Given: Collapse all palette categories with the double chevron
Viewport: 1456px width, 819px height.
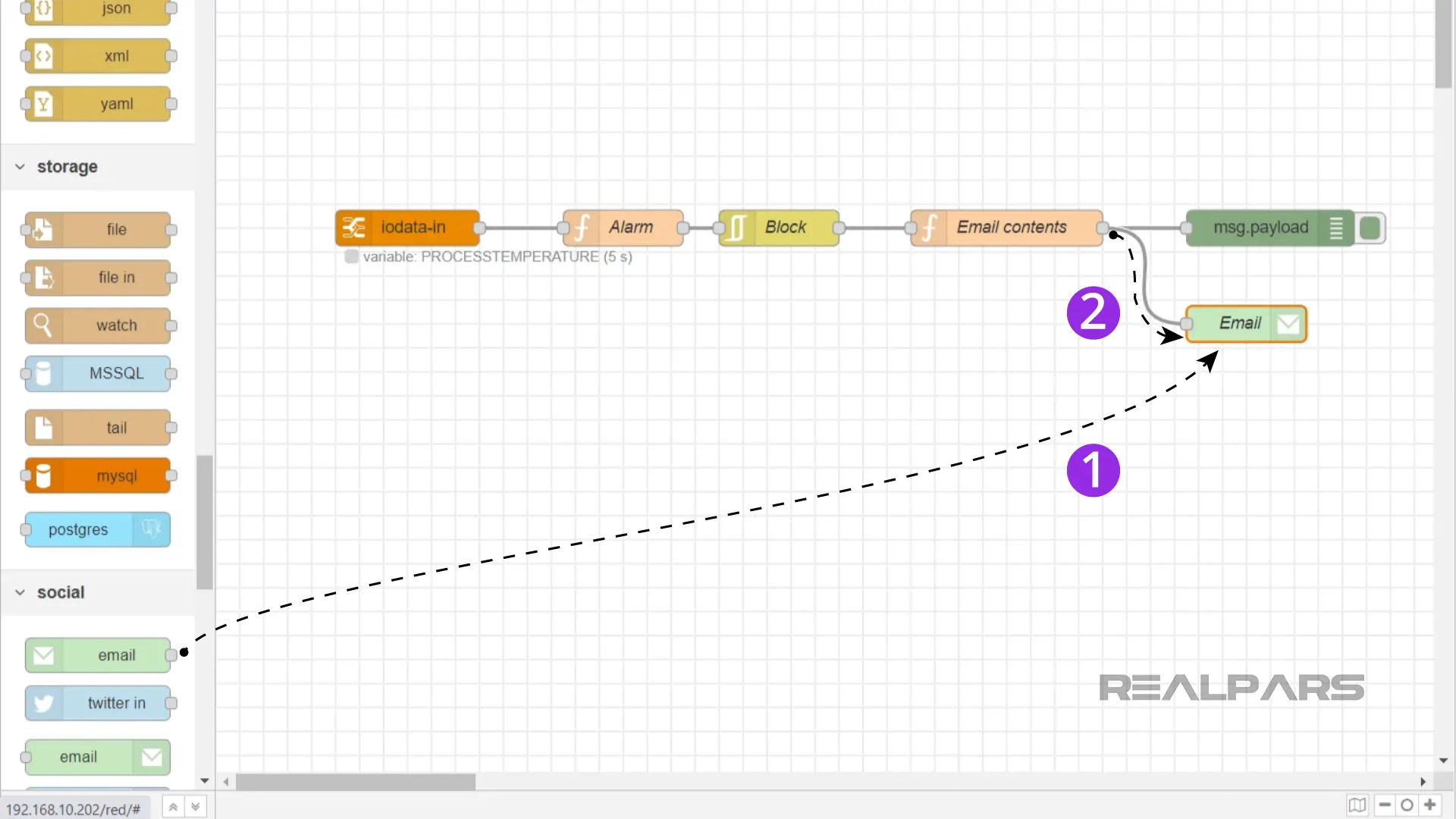Looking at the screenshot, I should point(173,806).
